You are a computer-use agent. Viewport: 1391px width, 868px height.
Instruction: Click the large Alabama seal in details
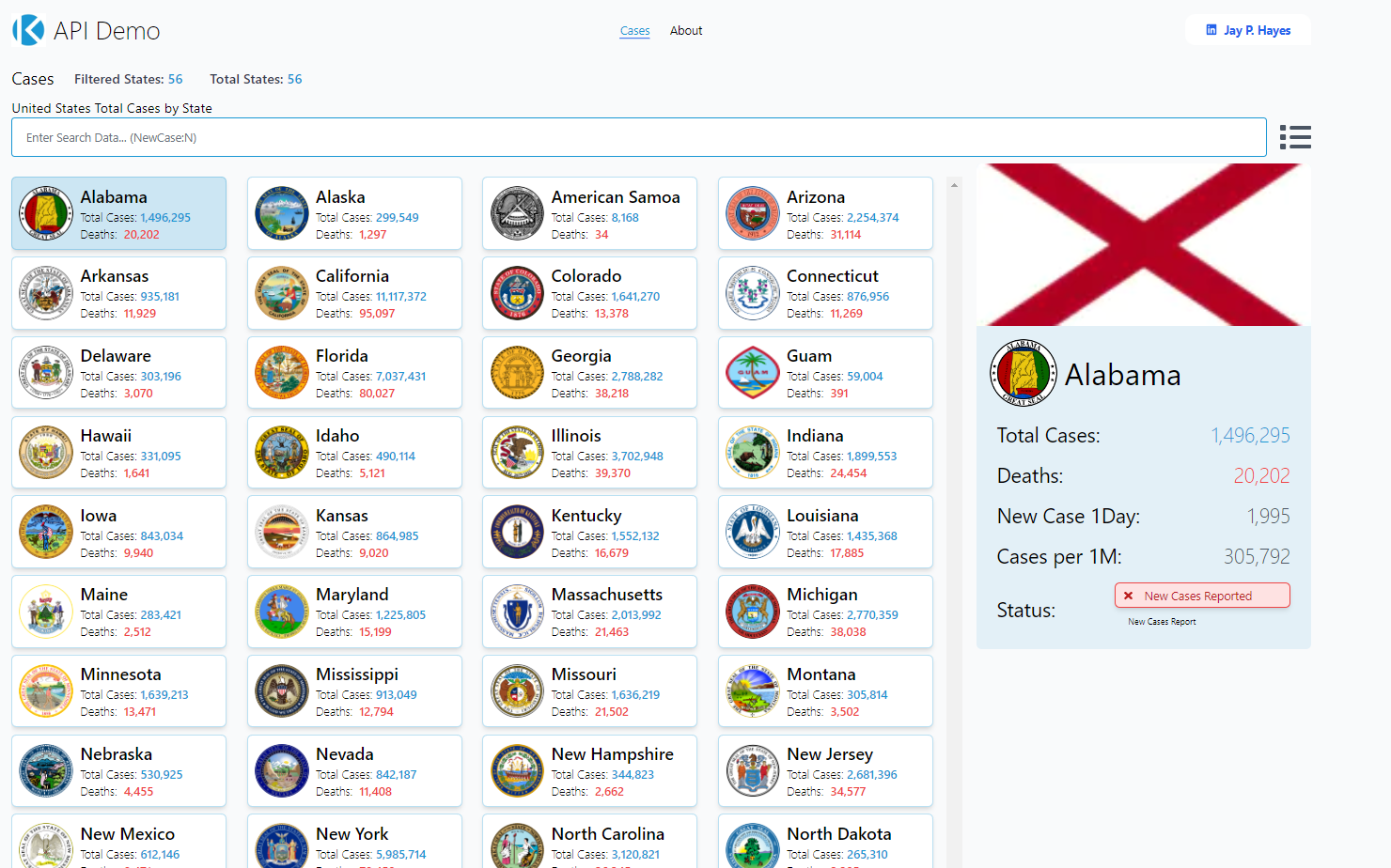click(x=1024, y=373)
